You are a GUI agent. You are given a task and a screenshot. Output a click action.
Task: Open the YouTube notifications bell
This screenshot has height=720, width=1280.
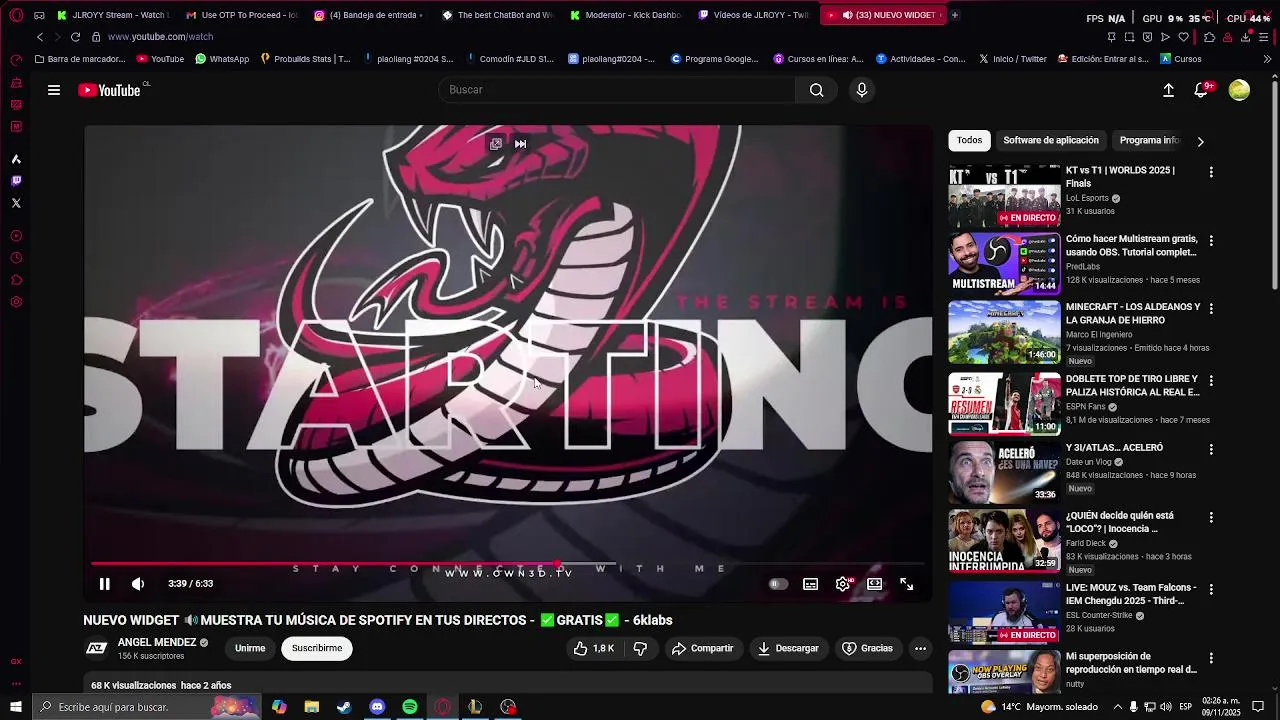click(1202, 90)
